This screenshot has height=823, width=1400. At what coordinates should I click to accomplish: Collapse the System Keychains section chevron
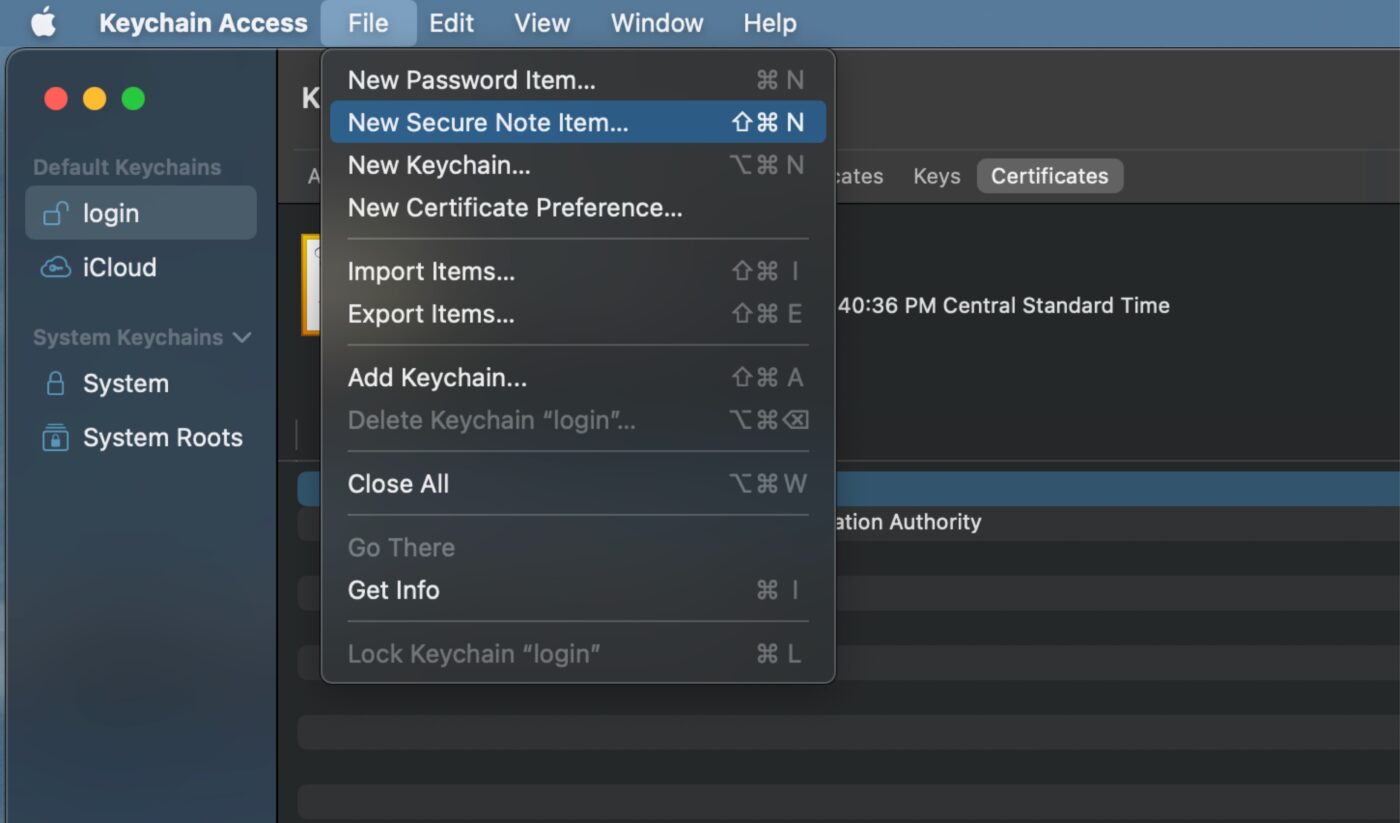242,337
